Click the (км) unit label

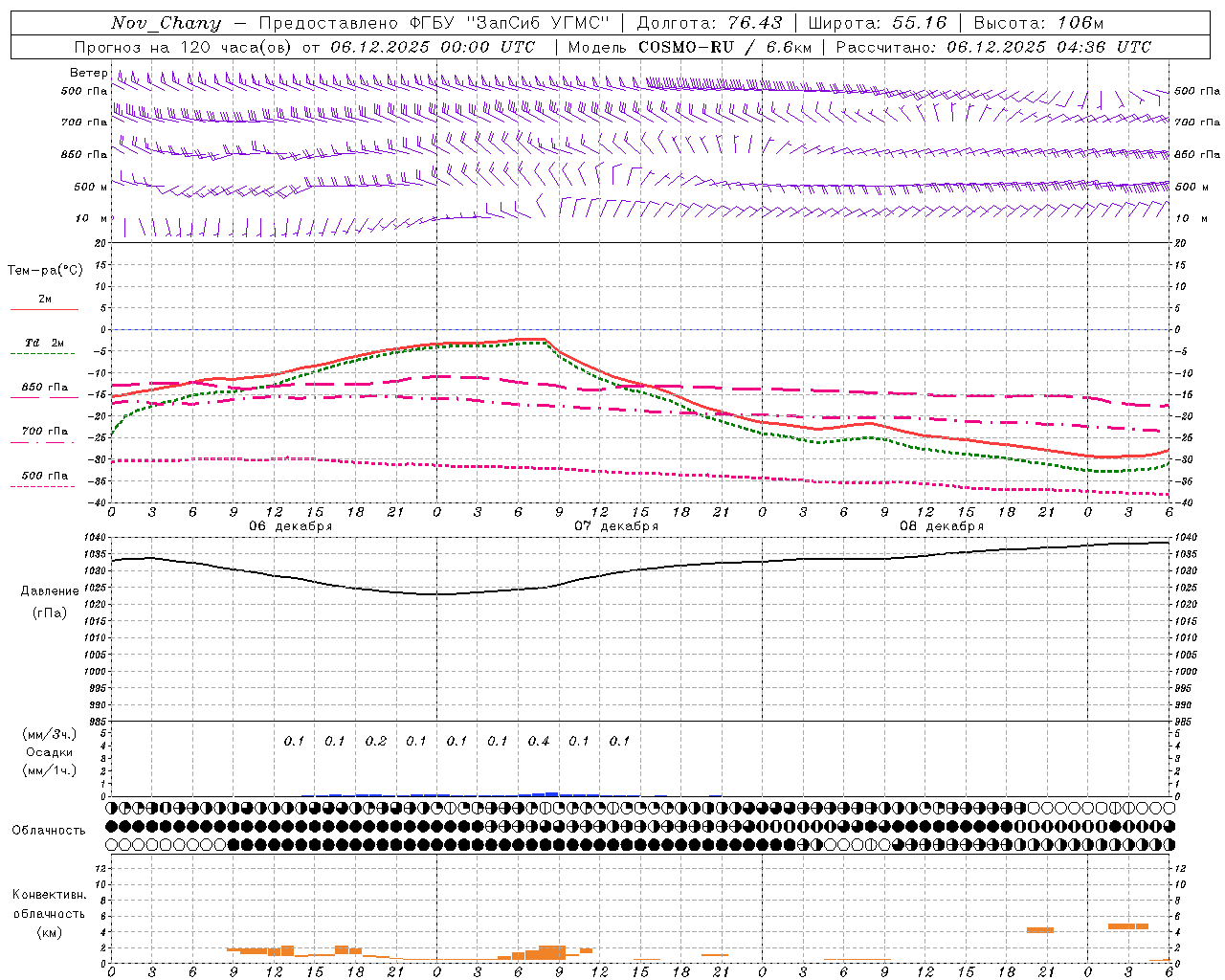49,932
